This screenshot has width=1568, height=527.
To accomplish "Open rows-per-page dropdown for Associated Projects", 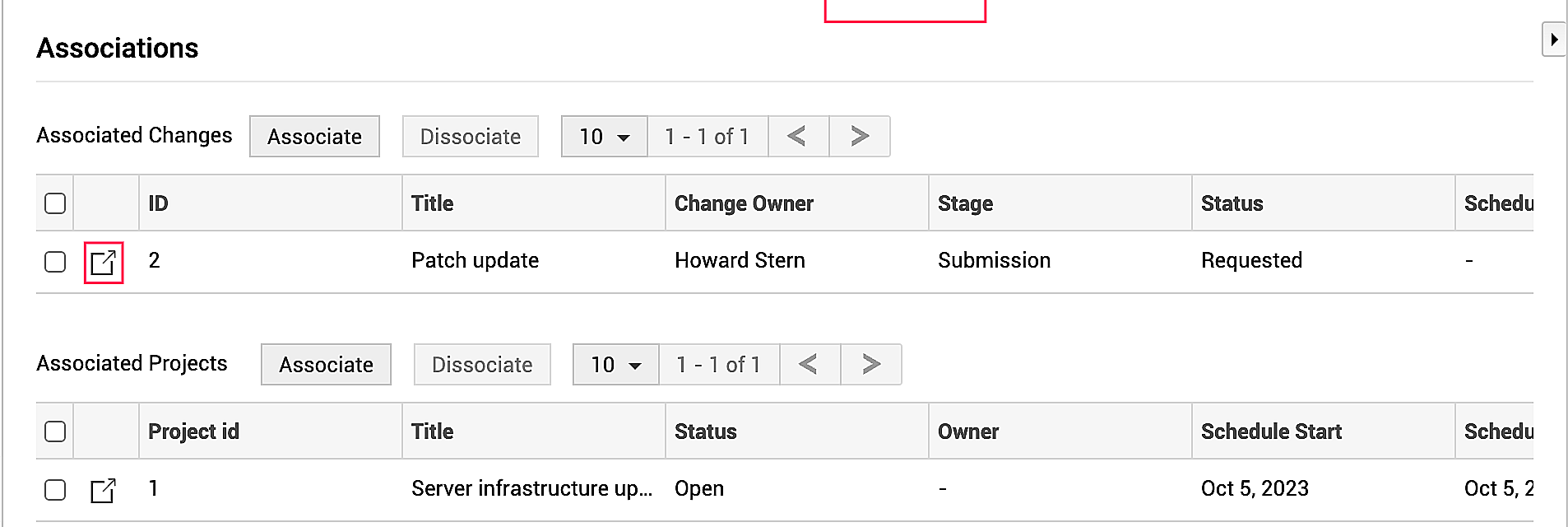I will [x=616, y=365].
